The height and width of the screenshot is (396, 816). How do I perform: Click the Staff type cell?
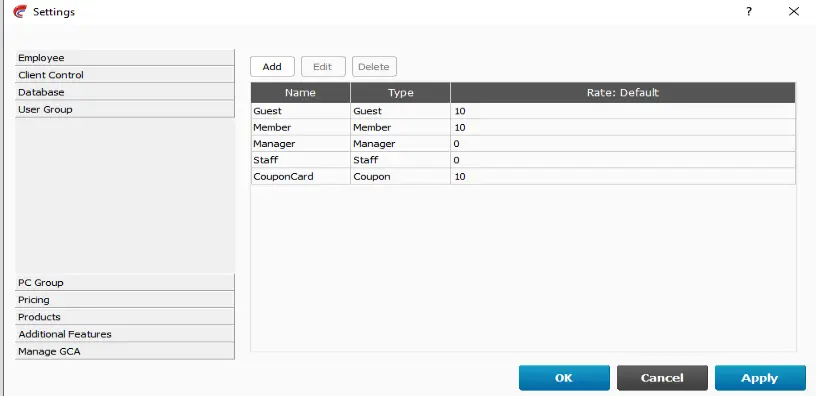[x=401, y=160]
